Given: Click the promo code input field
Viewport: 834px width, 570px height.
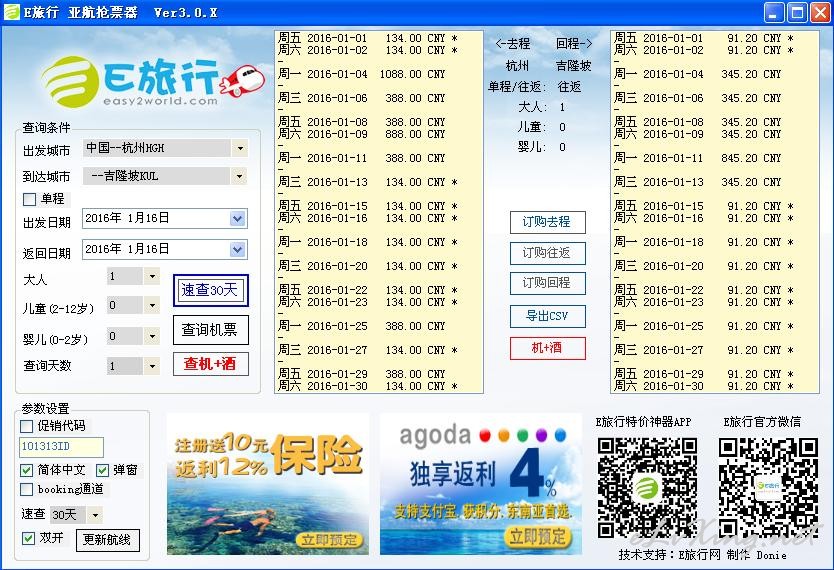Looking at the screenshot, I should pos(60,447).
